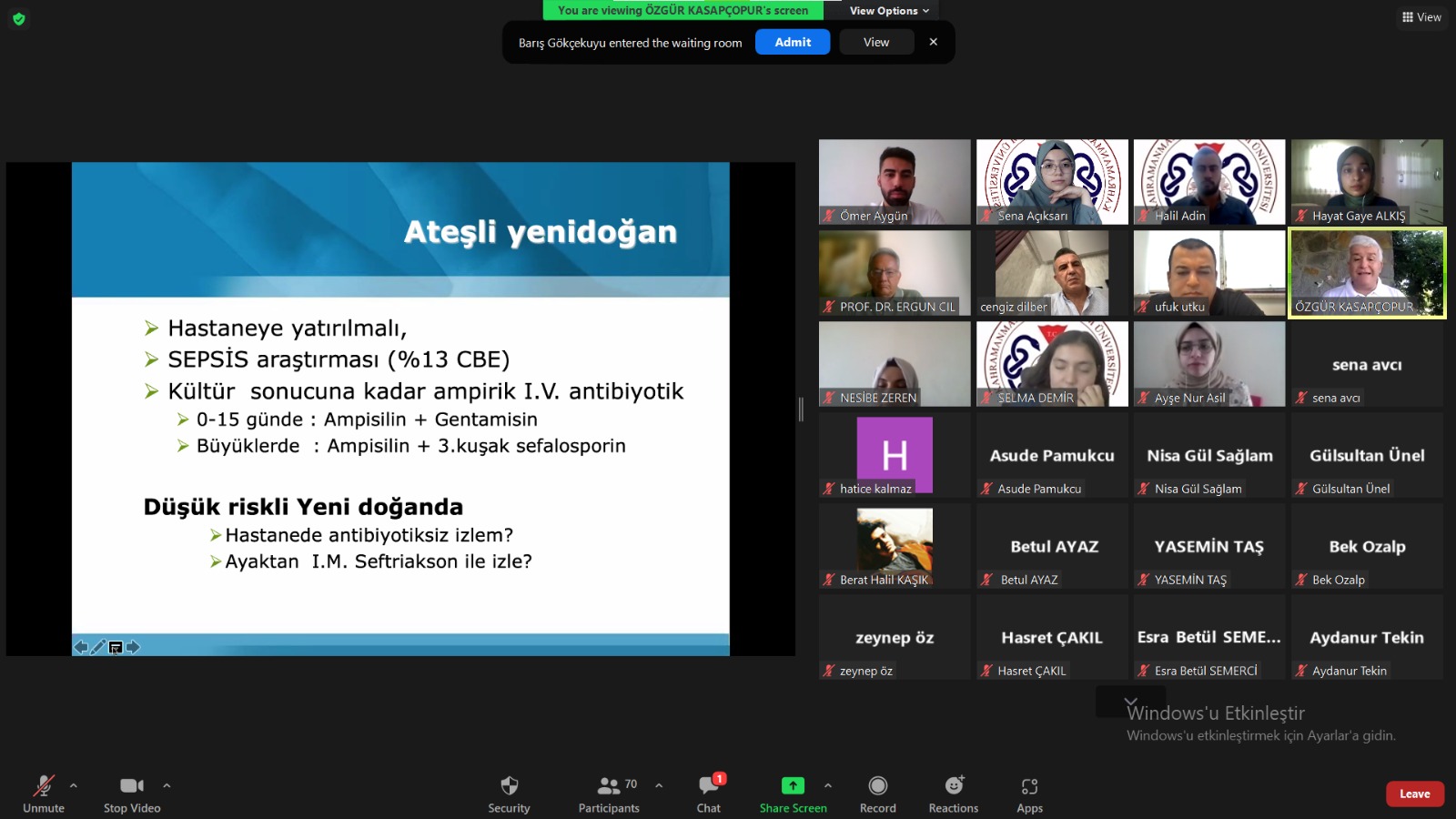This screenshot has width=1456, height=819.
Task: Click the green Share Screen icon
Action: point(793,786)
